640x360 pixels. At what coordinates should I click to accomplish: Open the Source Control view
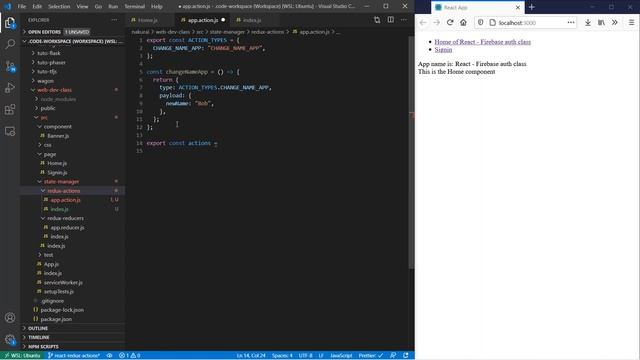pyautogui.click(x=10, y=66)
